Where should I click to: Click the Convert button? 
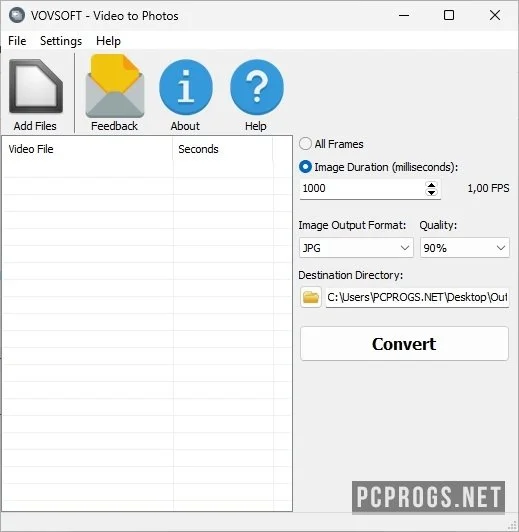[x=404, y=344]
